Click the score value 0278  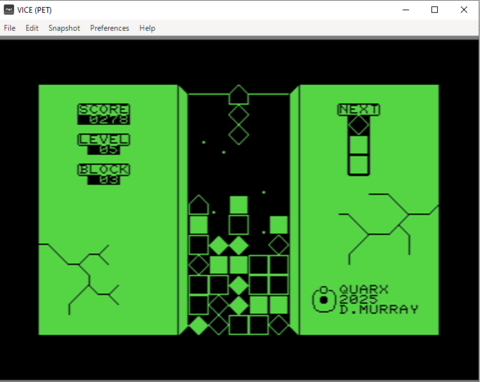pyautogui.click(x=109, y=120)
